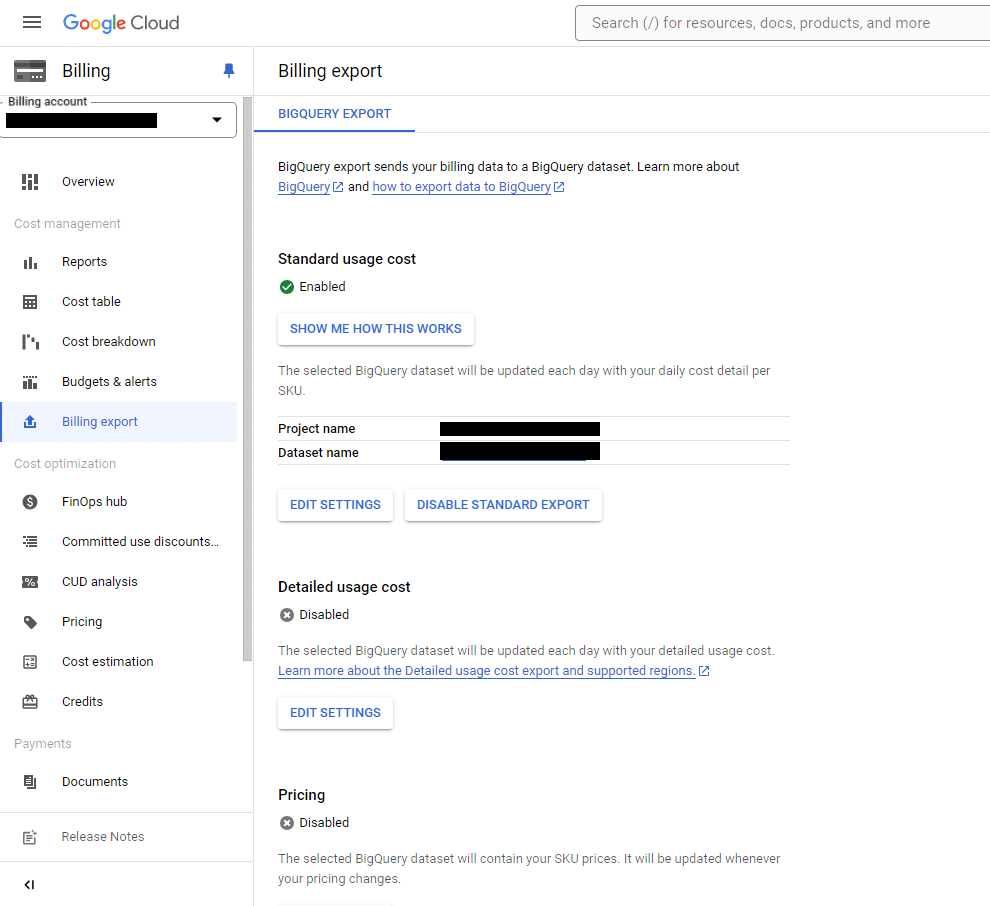This screenshot has height=906, width=990.
Task: Open the Pricing tag icon
Action: click(30, 621)
